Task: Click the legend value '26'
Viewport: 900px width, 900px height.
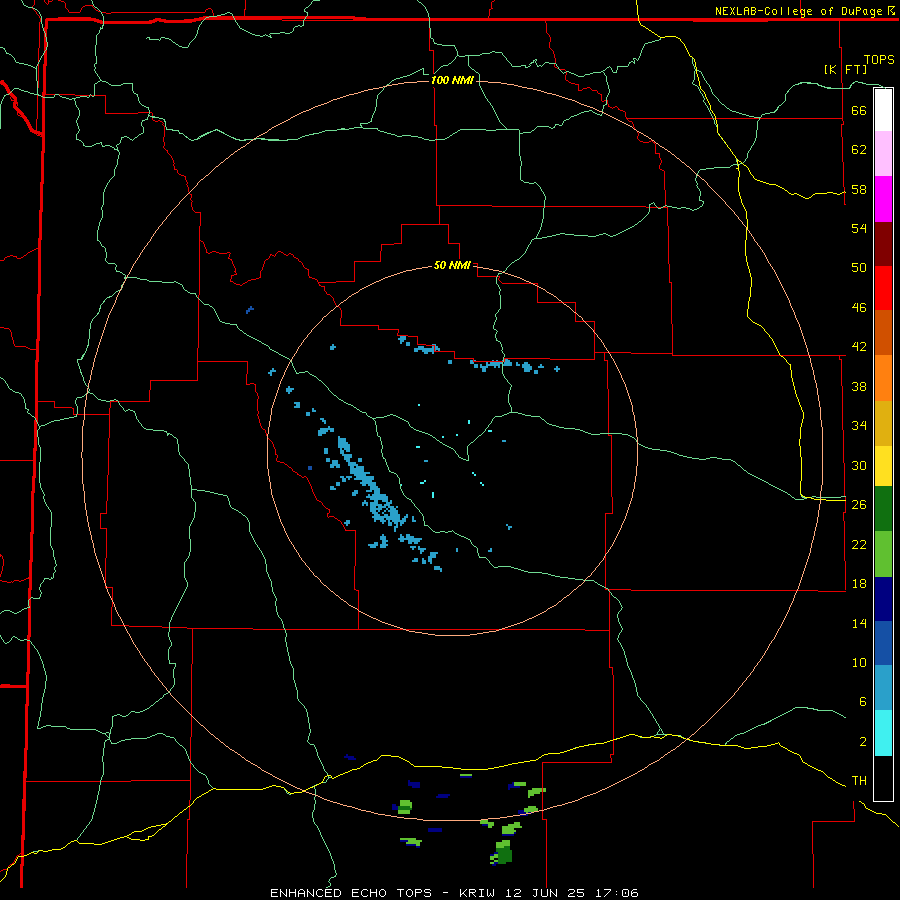Action: click(859, 505)
